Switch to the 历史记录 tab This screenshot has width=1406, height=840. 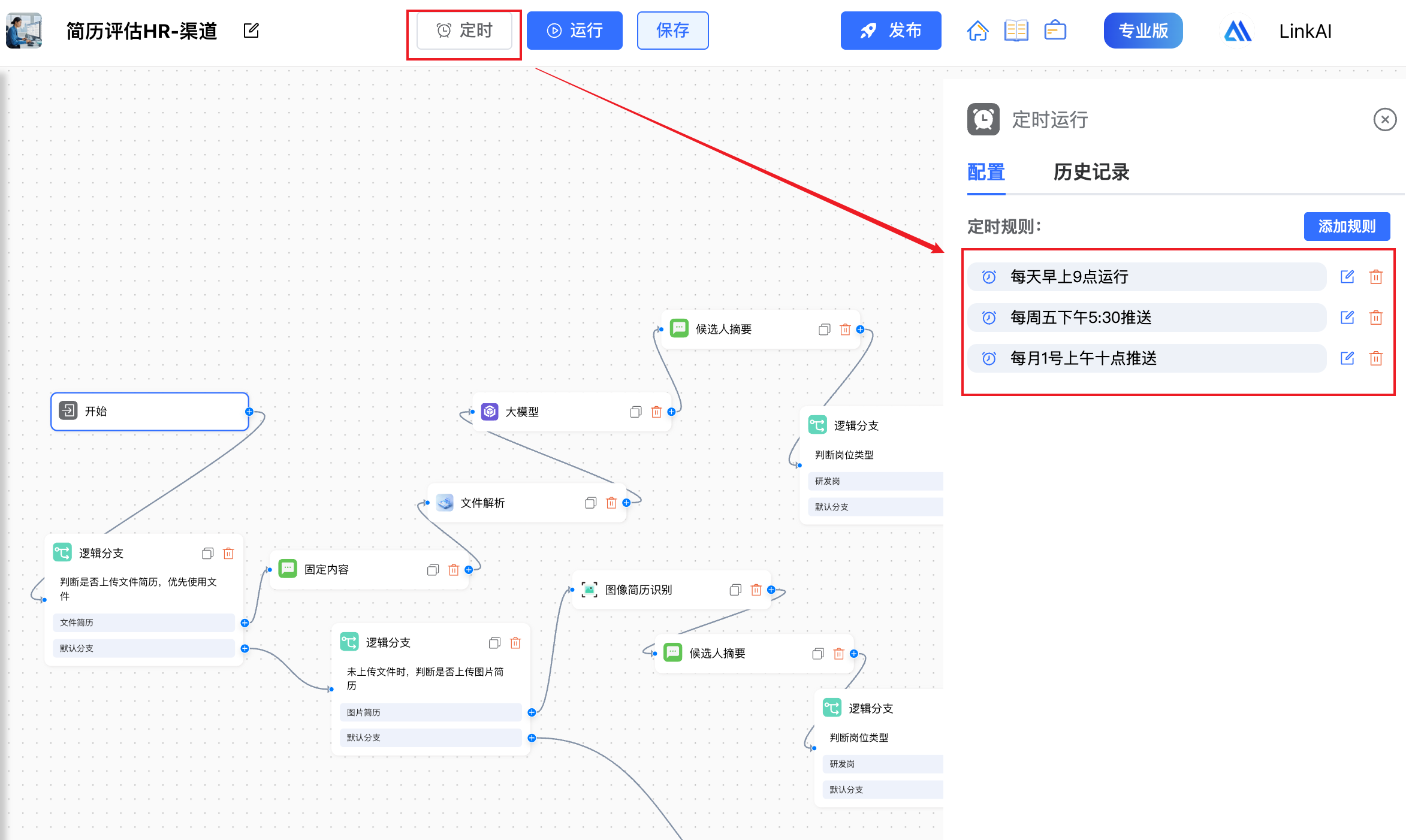(x=1091, y=173)
